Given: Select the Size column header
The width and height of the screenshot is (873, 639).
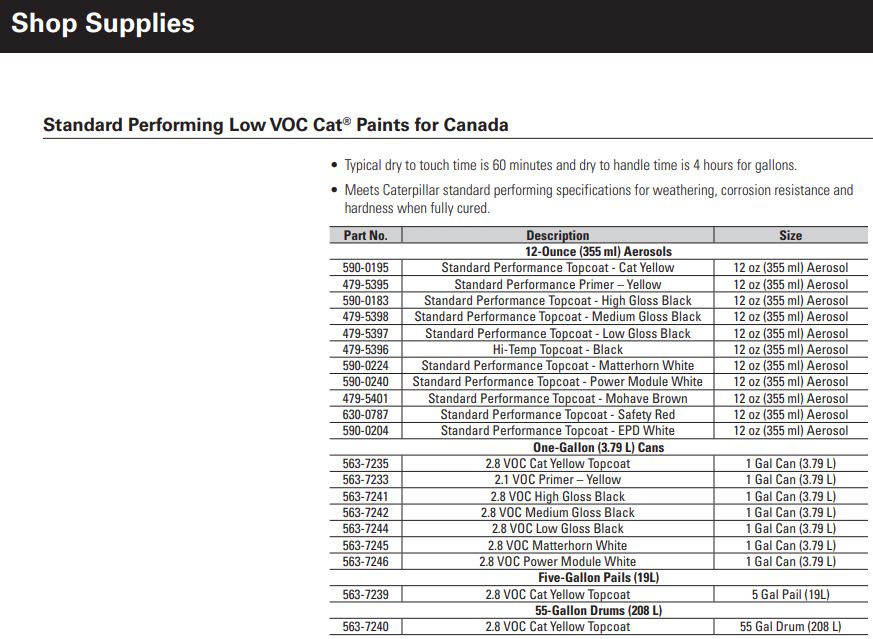Looking at the screenshot, I should pyautogui.click(x=790, y=236).
